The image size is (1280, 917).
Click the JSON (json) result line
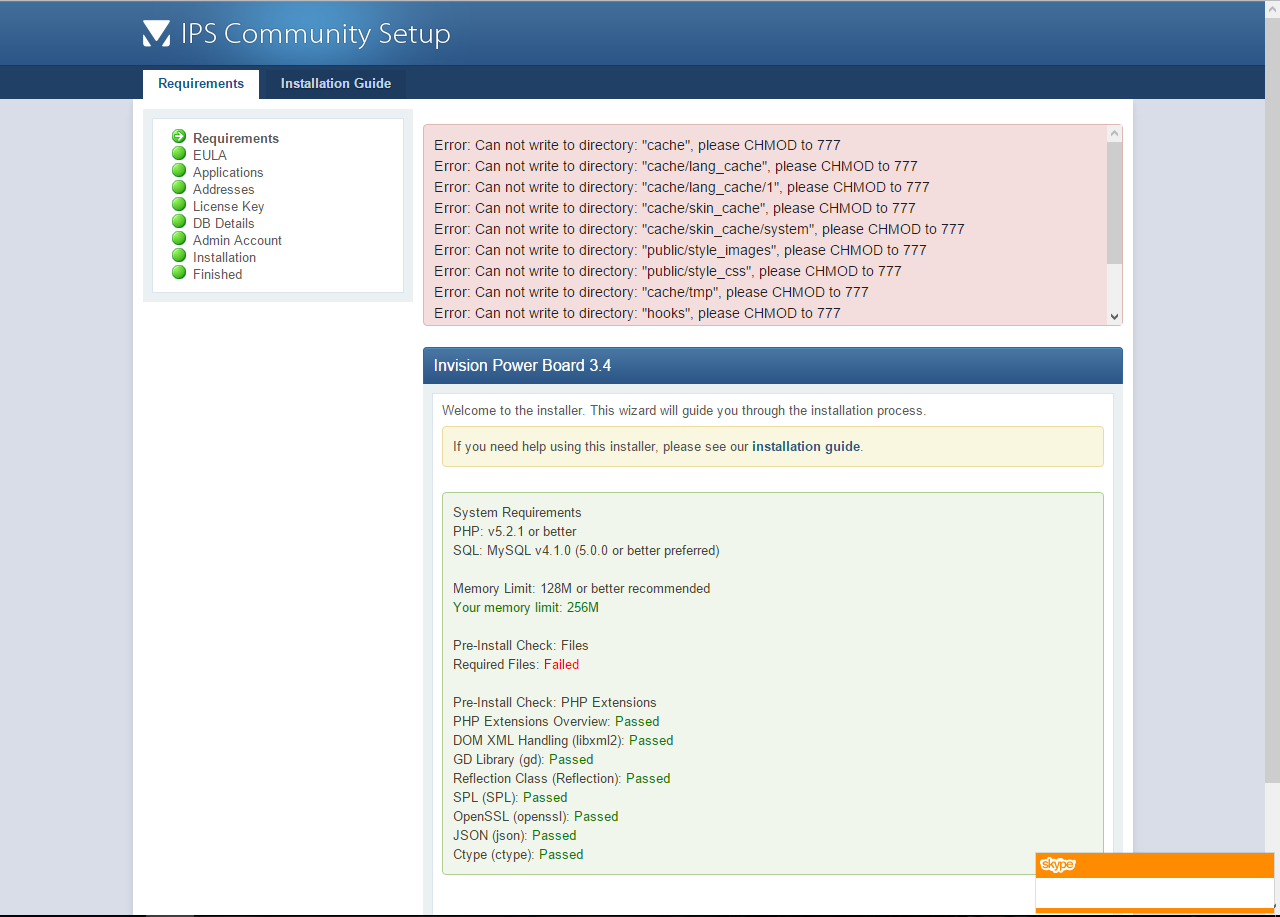click(515, 835)
